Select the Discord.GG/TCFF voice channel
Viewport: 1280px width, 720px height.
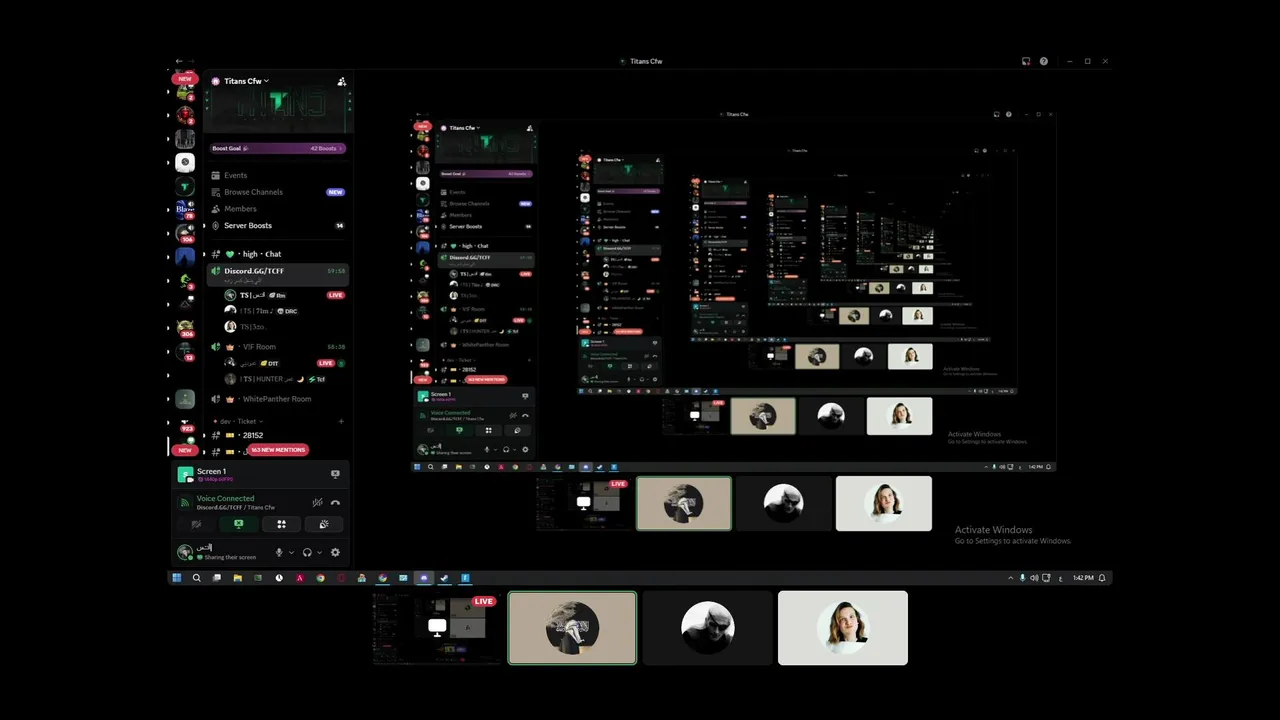[277, 274]
